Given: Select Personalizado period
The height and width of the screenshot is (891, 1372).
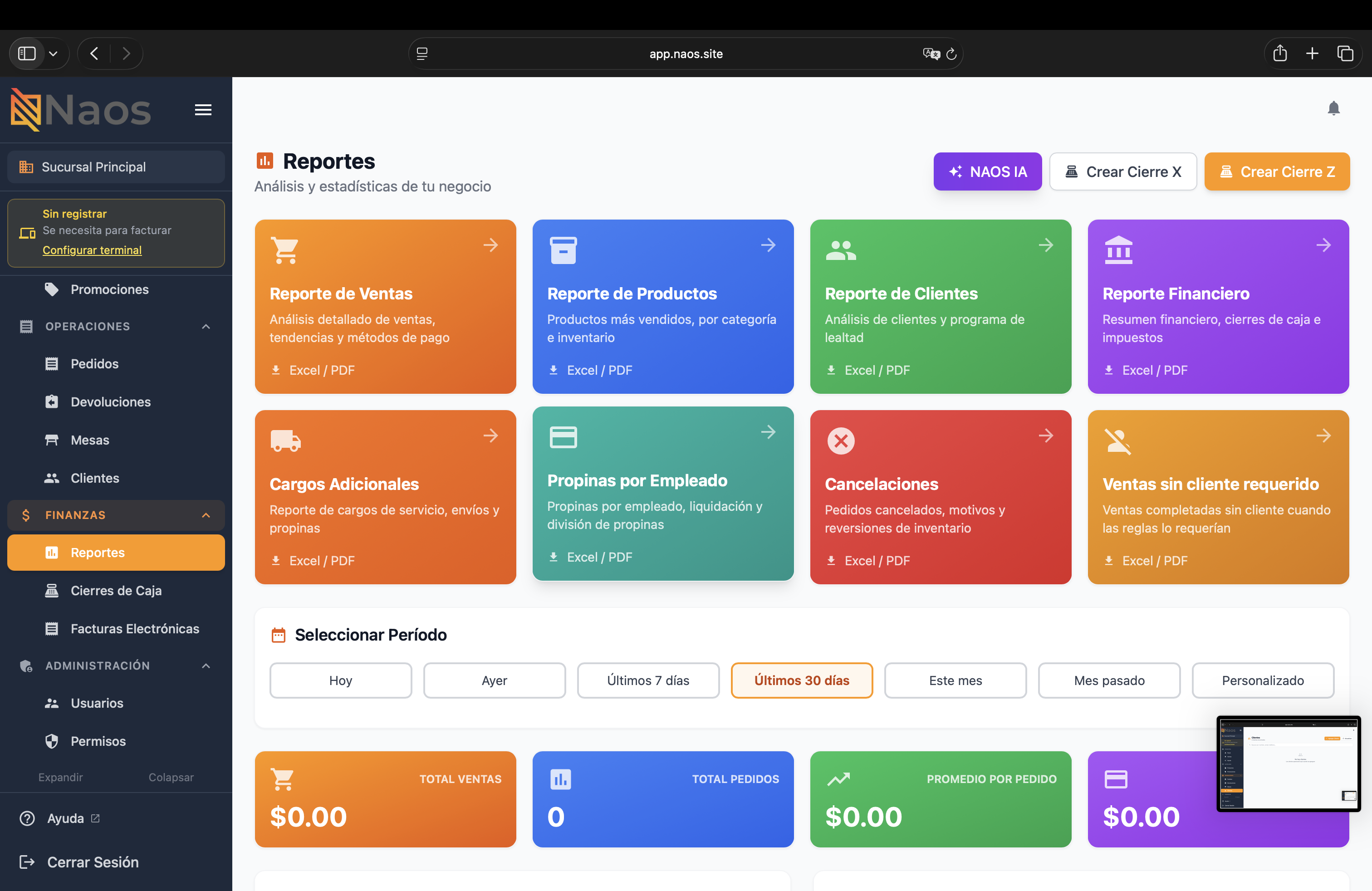Looking at the screenshot, I should [x=1263, y=680].
